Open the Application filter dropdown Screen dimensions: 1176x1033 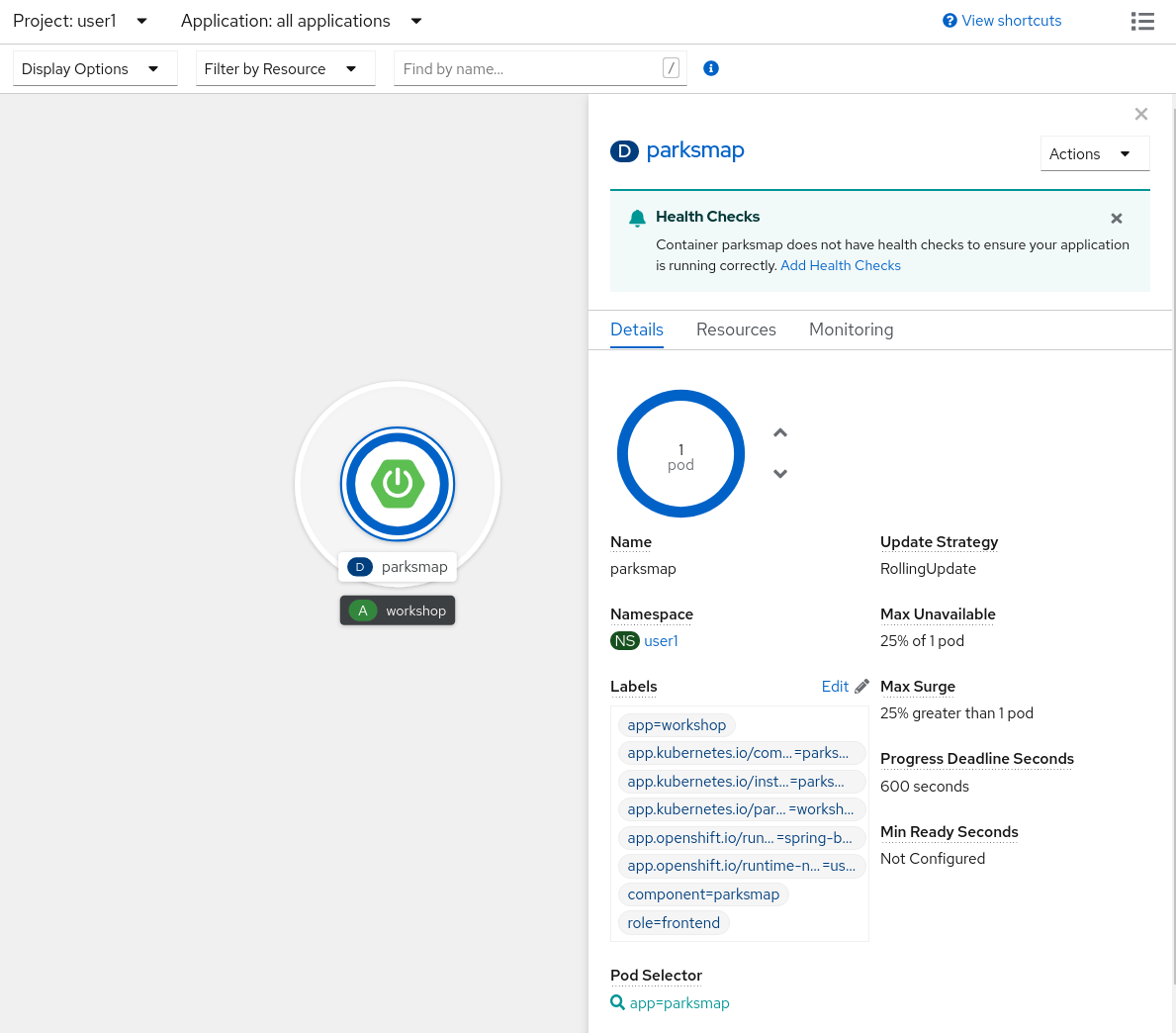(x=302, y=21)
